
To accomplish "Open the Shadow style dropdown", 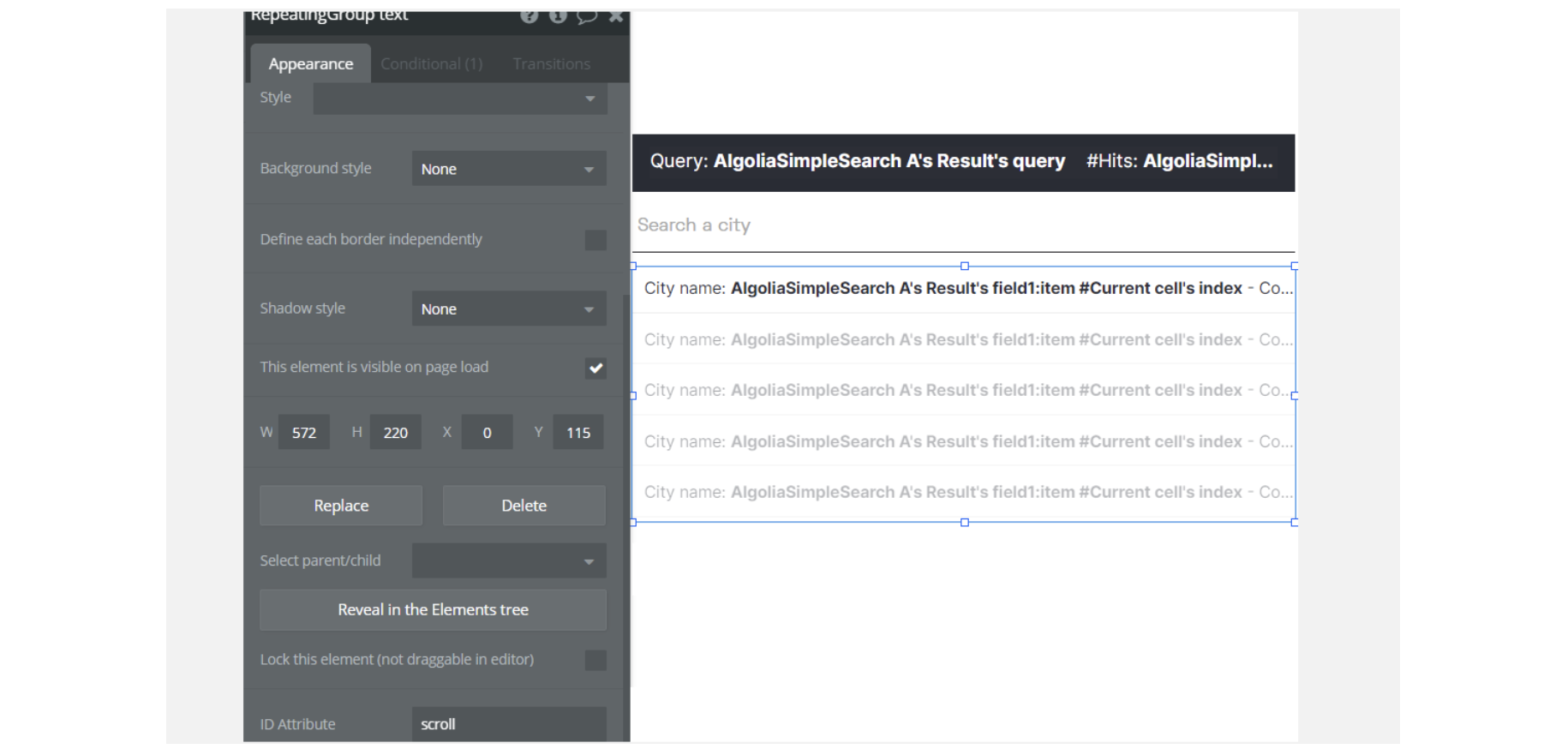I will point(508,309).
